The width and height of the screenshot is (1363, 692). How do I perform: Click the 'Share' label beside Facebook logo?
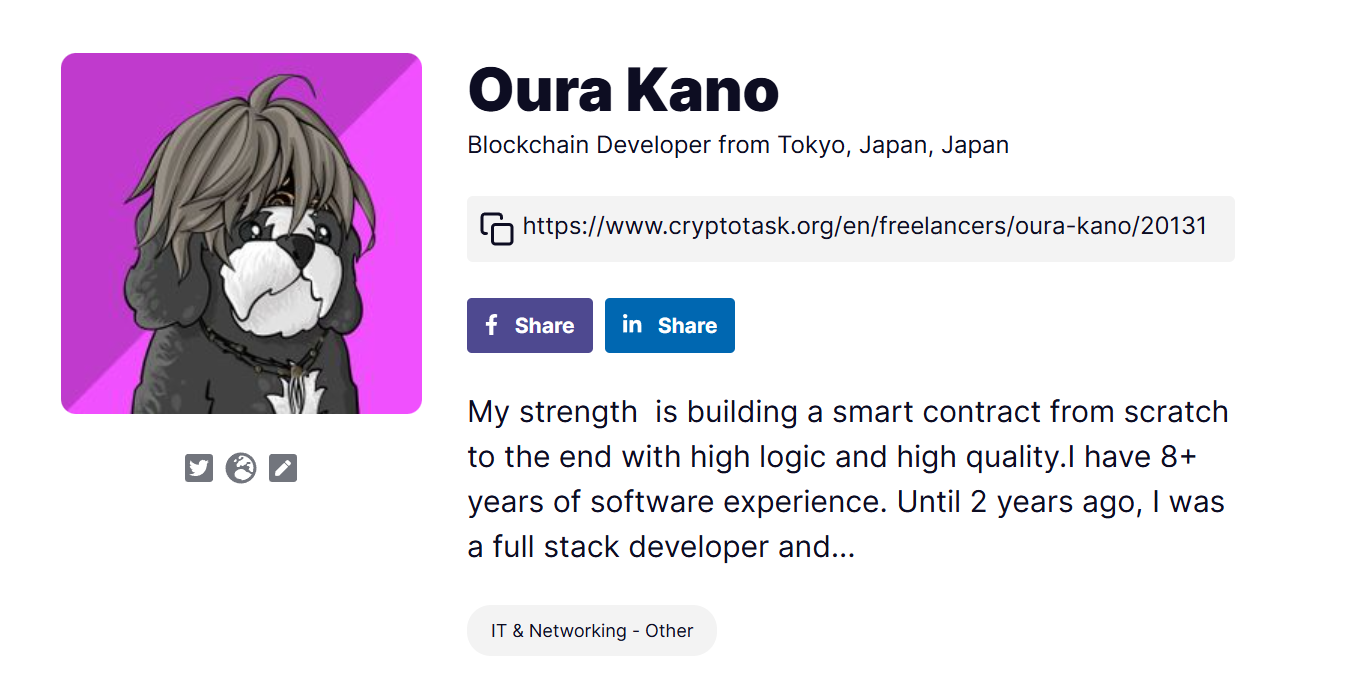(x=544, y=326)
